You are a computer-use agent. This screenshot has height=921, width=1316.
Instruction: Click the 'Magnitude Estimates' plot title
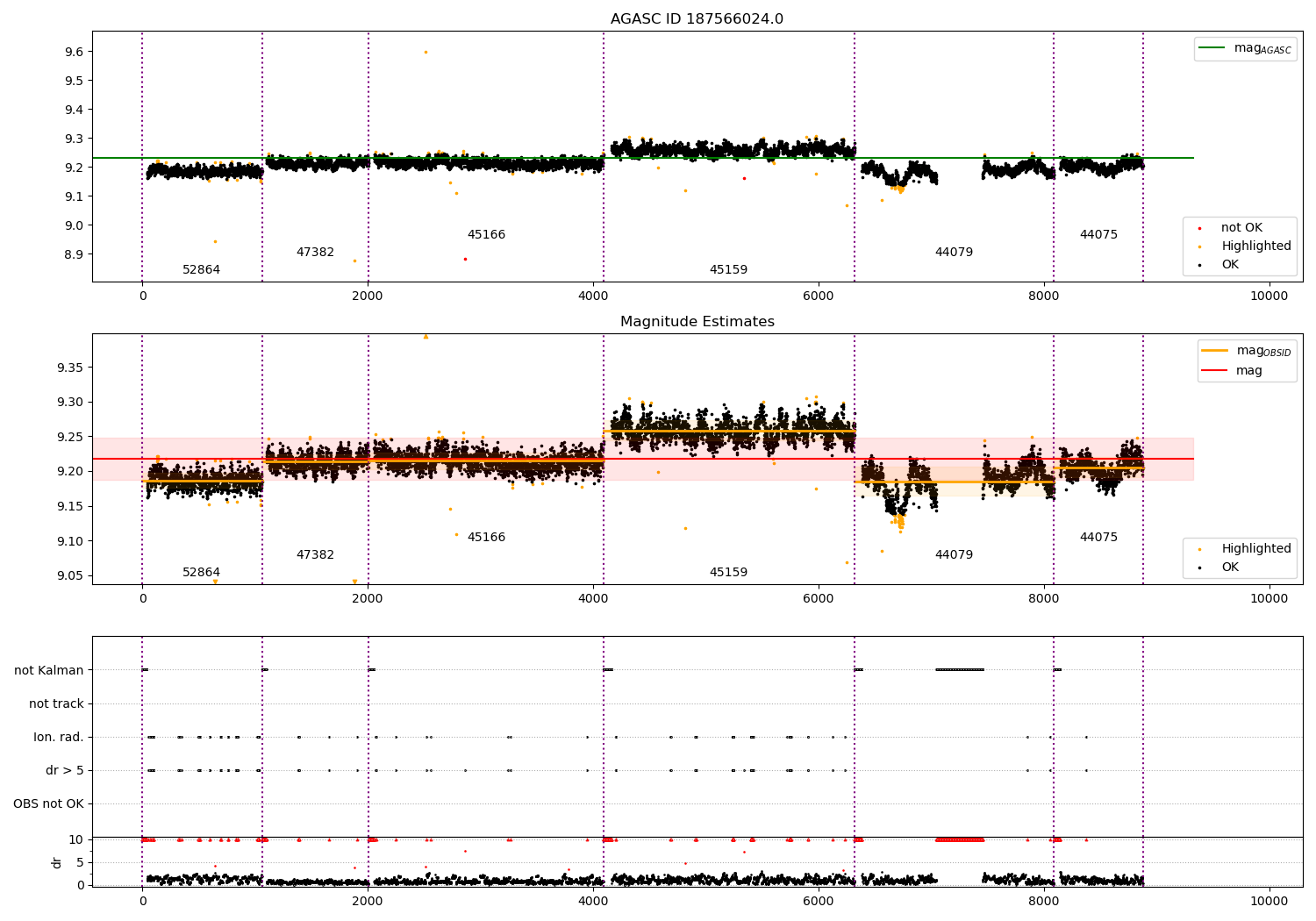coord(697,322)
